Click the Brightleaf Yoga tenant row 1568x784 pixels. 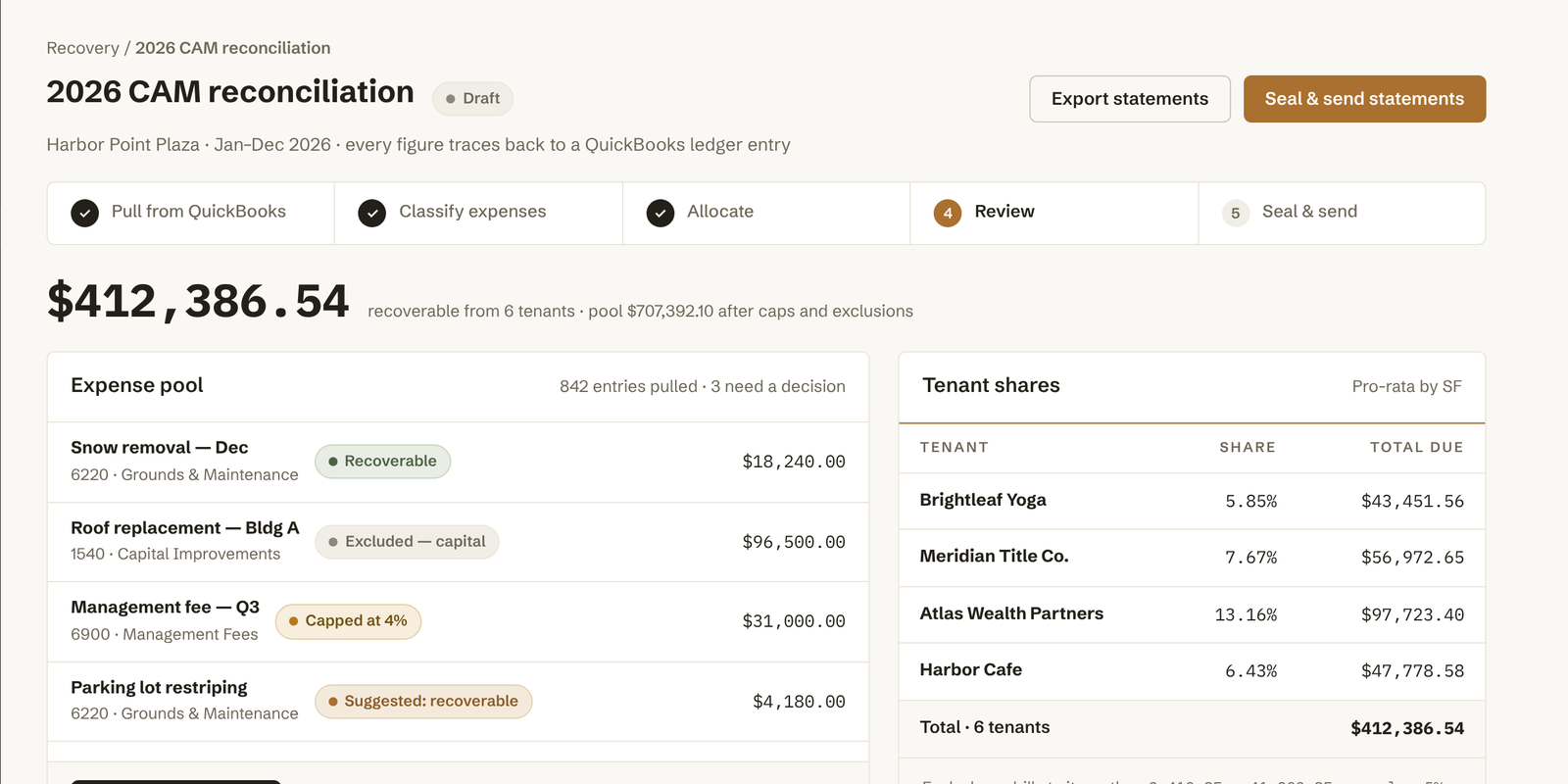[x=1192, y=501]
